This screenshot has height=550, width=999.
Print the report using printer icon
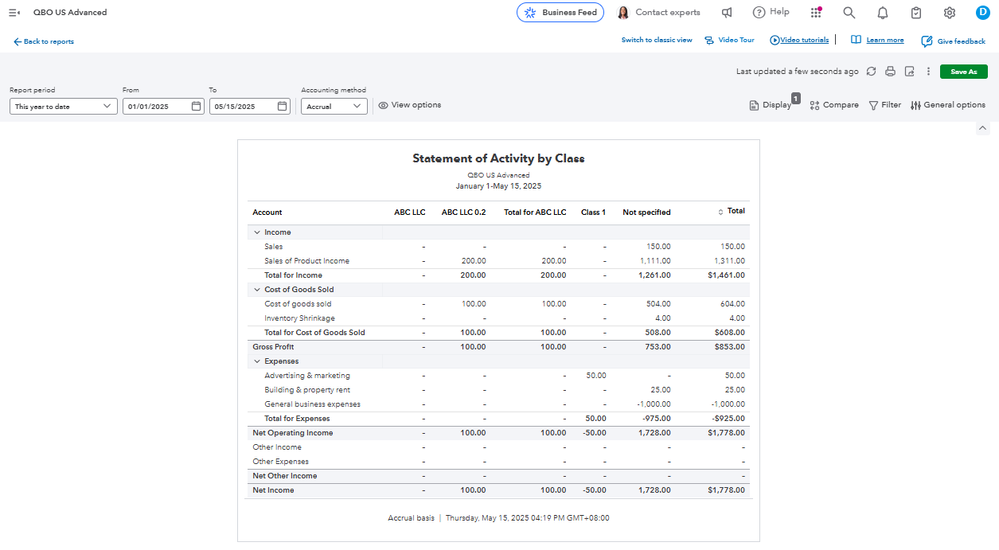(890, 72)
